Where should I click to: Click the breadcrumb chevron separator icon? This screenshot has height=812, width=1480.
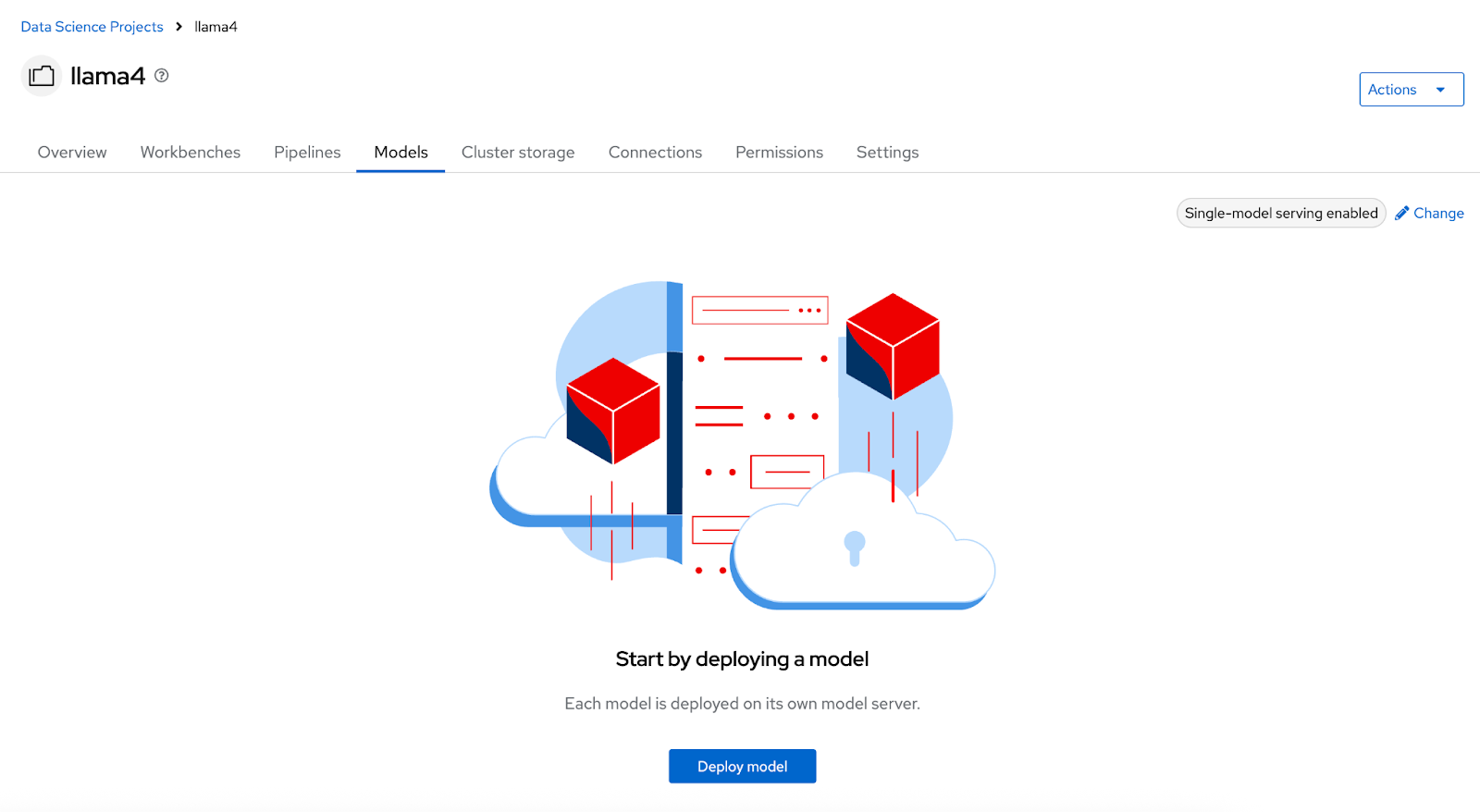click(179, 27)
